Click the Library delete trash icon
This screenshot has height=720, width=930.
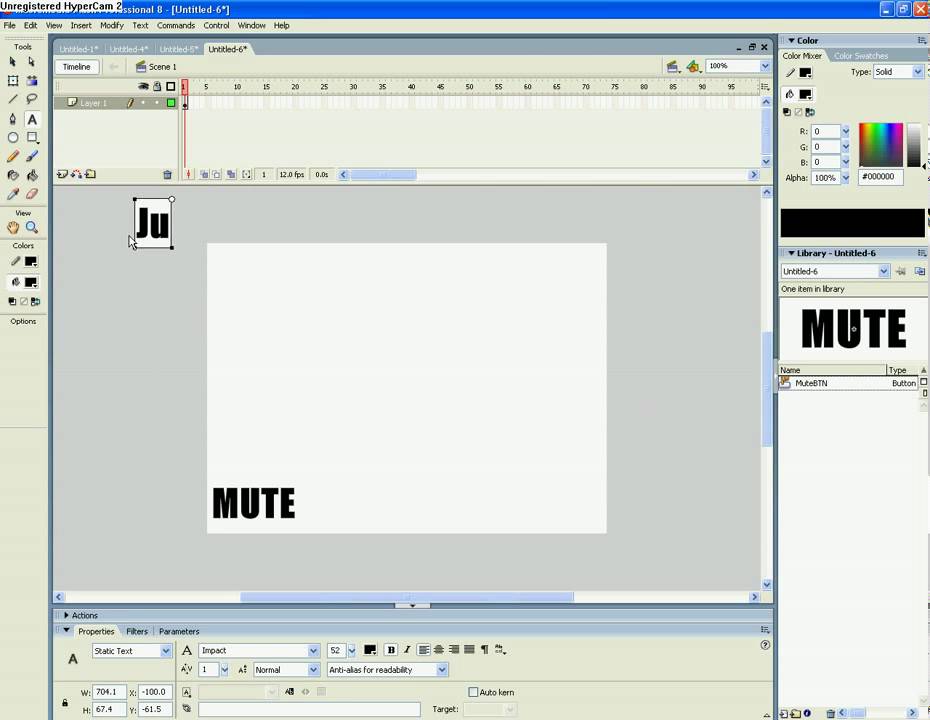pyautogui.click(x=831, y=713)
